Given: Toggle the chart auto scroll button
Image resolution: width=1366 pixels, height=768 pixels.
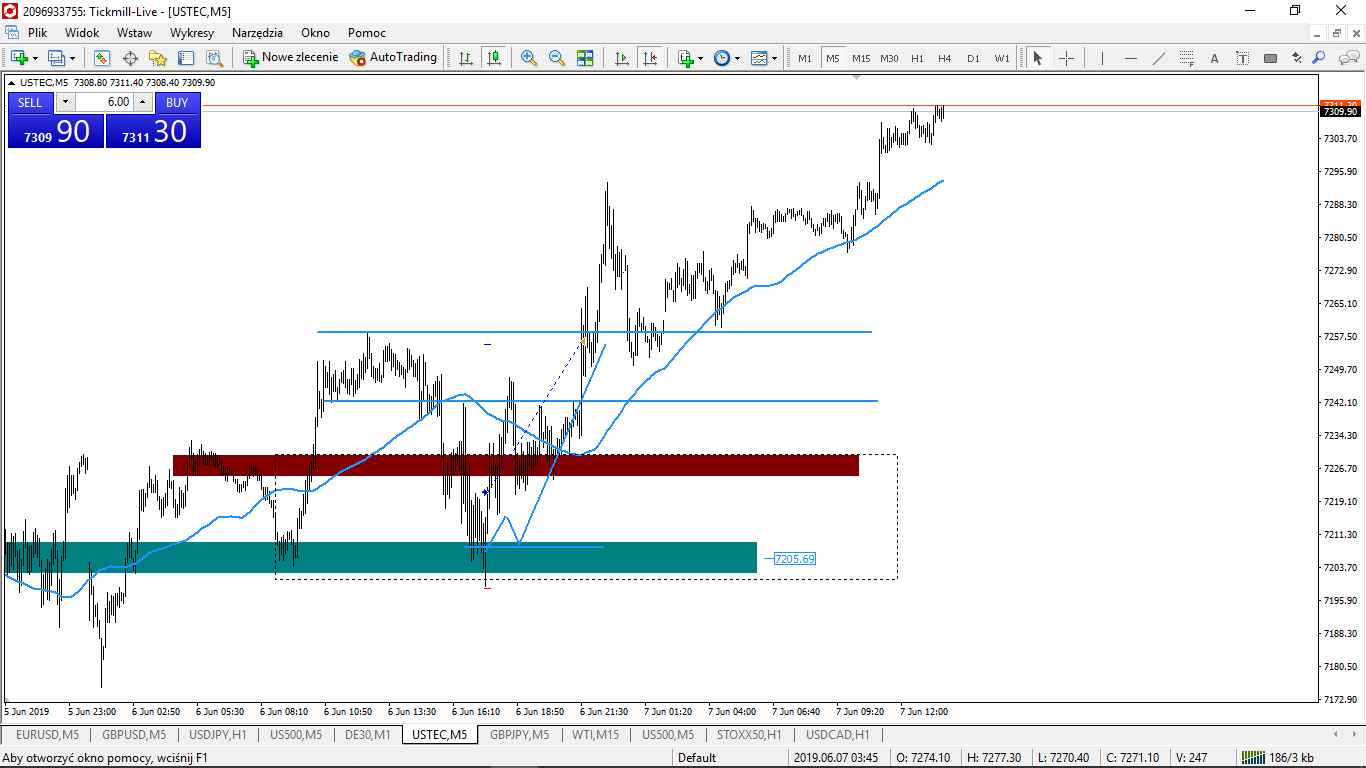Looking at the screenshot, I should point(622,58).
